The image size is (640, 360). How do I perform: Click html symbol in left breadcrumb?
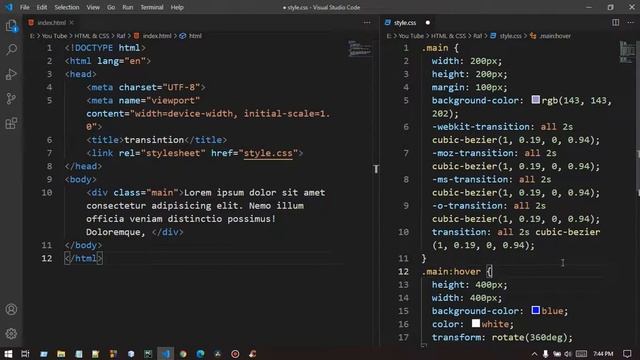click(195, 36)
